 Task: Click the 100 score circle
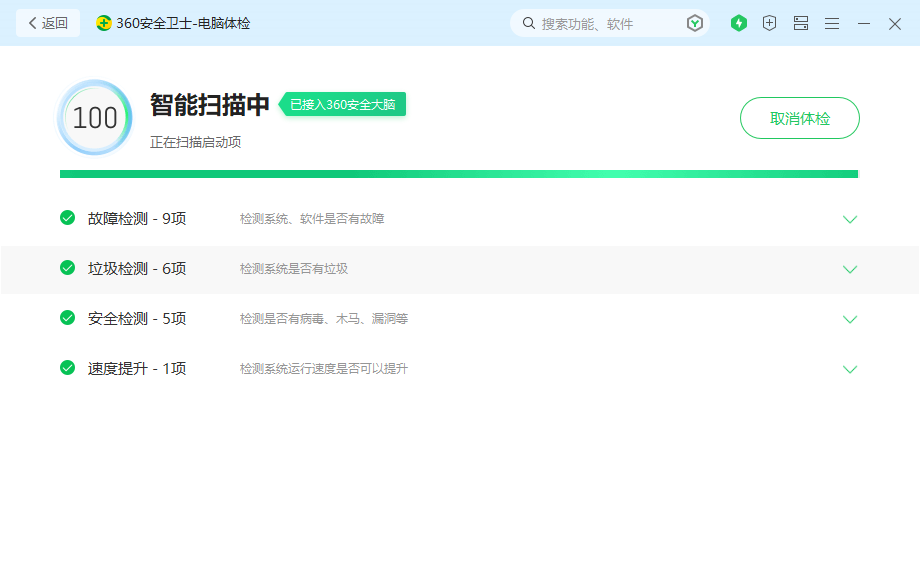pyautogui.click(x=94, y=118)
